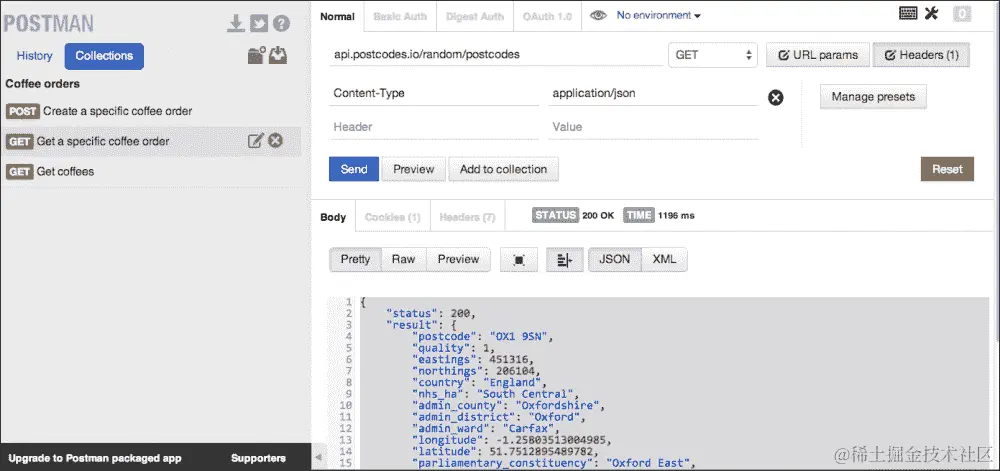Choose XML response format
1000x471 pixels.
[x=664, y=259]
